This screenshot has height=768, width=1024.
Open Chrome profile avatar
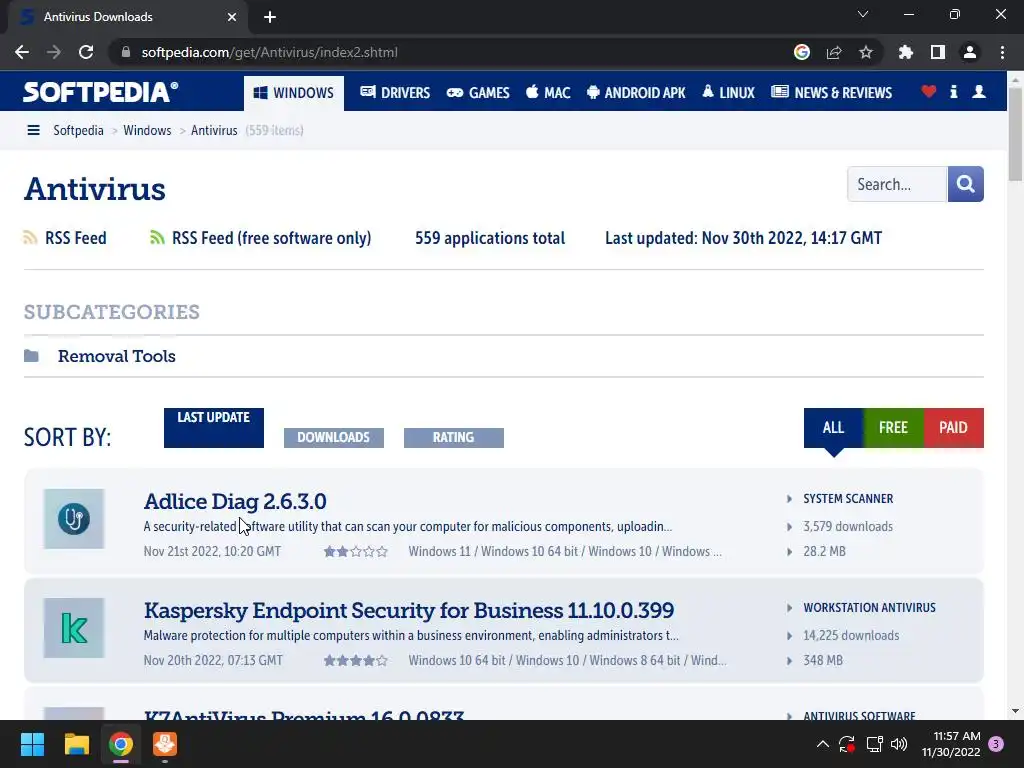pos(969,52)
